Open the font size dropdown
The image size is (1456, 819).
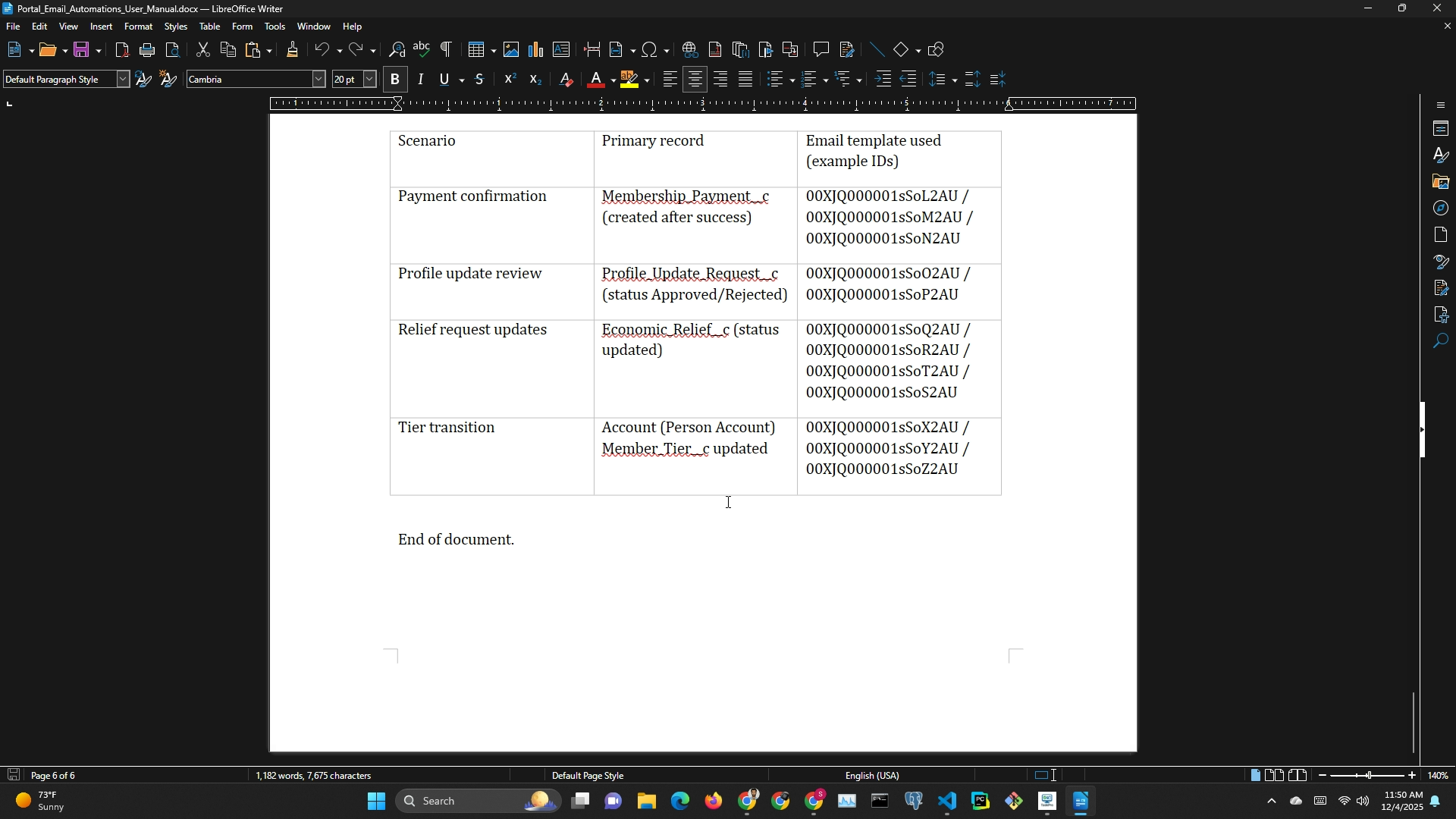click(x=370, y=80)
